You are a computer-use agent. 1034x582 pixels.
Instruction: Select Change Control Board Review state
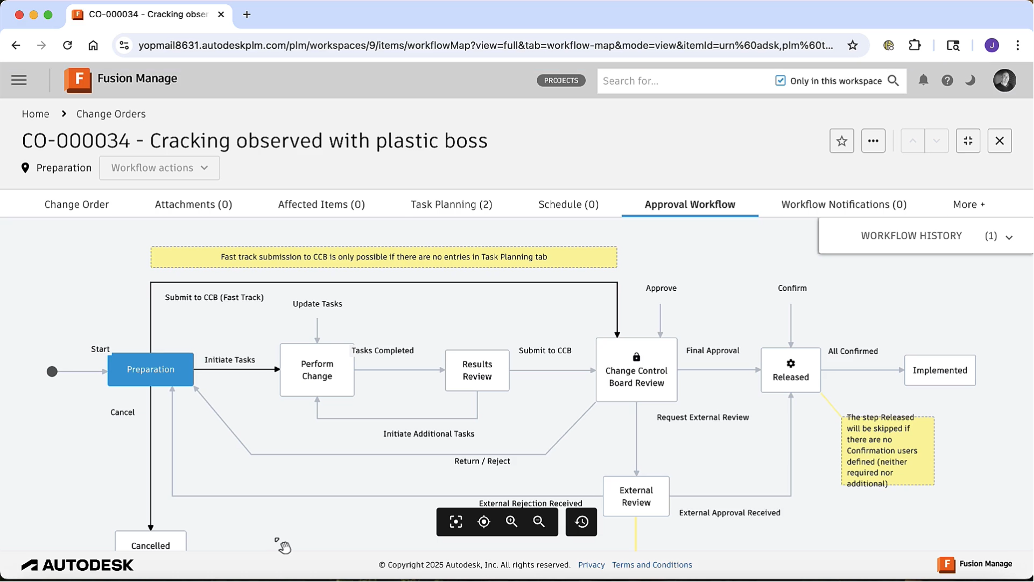tap(636, 370)
